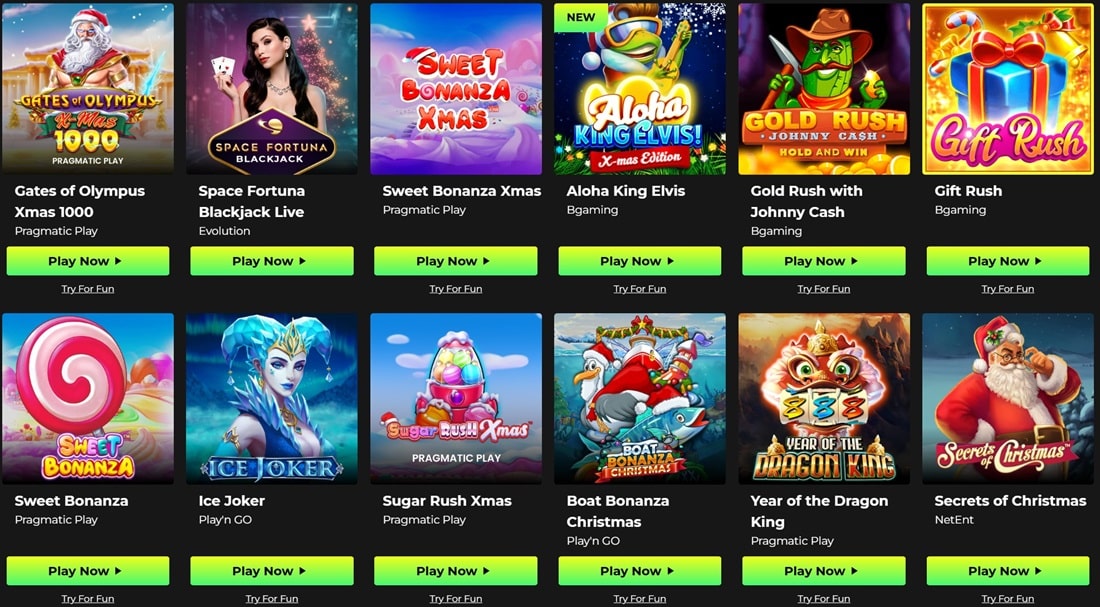Click Try For Fun under Space Fortuna Blackjack
This screenshot has height=607, width=1100.
click(x=271, y=289)
